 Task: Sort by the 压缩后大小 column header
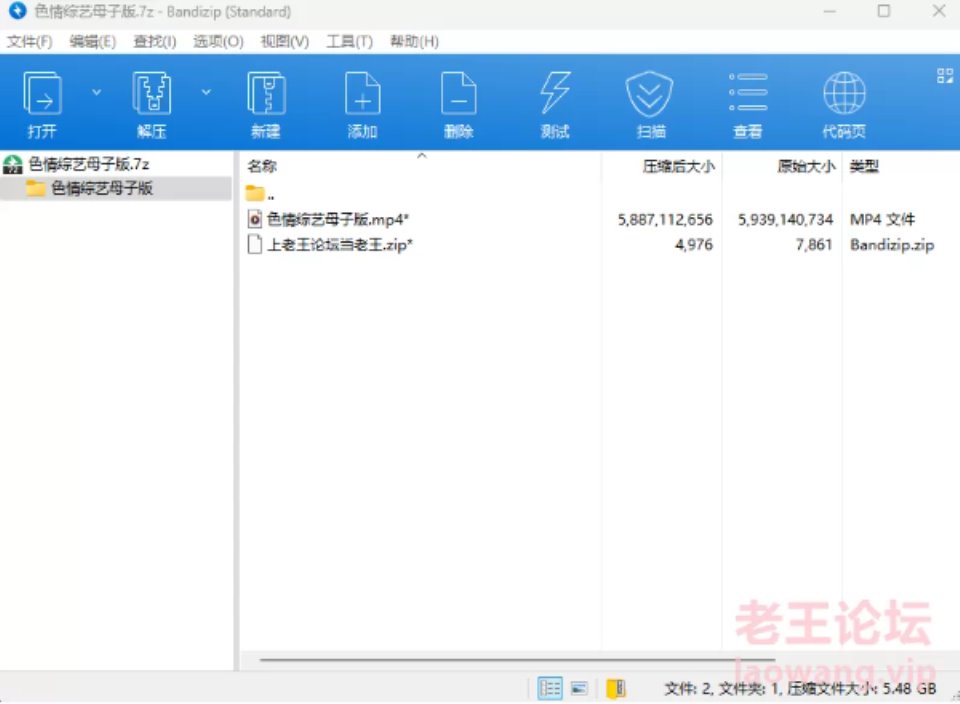678,166
